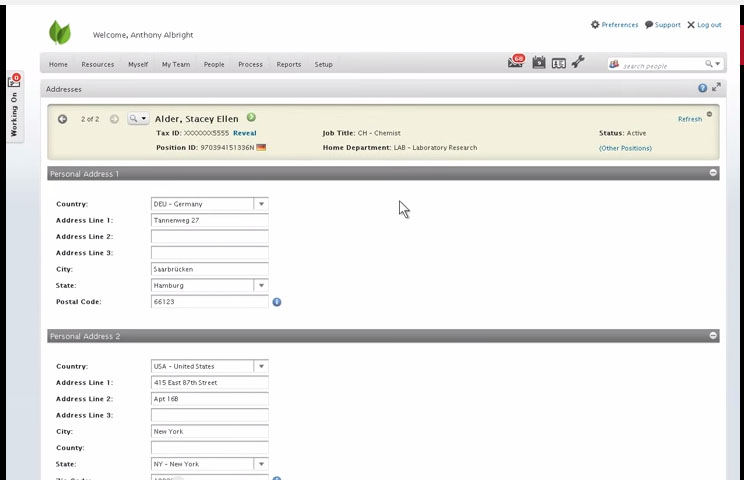
Task: Open the Reports menu
Action: 288,65
